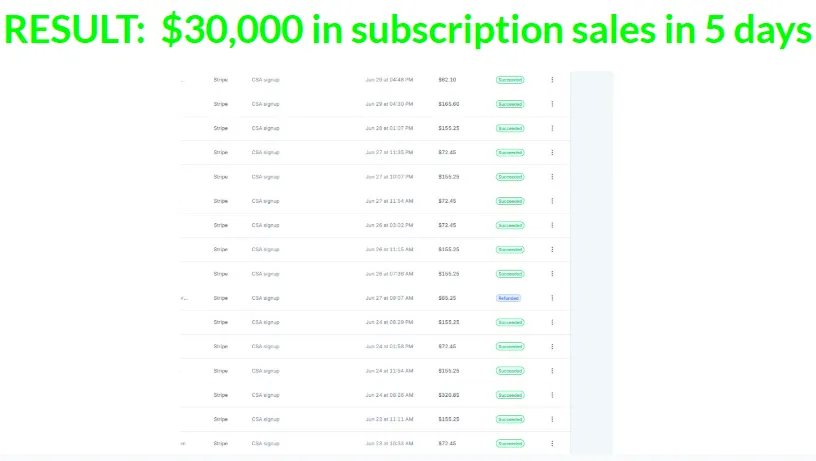Open the three-dot menu on the Refunded row
Viewport: 816px width, 461px height.
point(552,298)
